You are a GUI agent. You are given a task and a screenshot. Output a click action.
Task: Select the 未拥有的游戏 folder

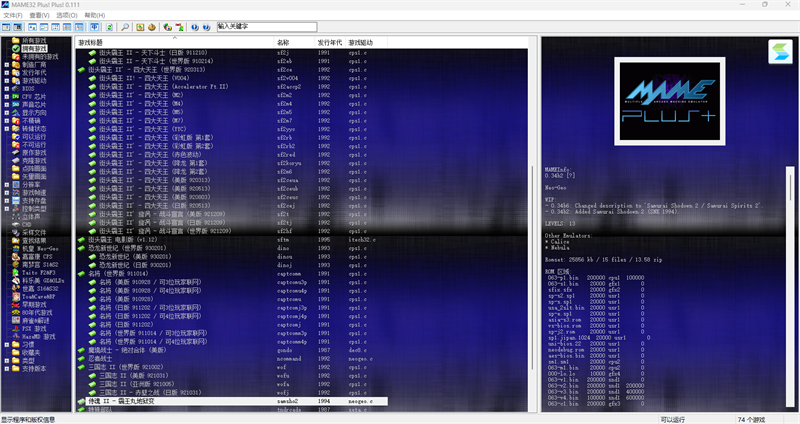(x=40, y=57)
